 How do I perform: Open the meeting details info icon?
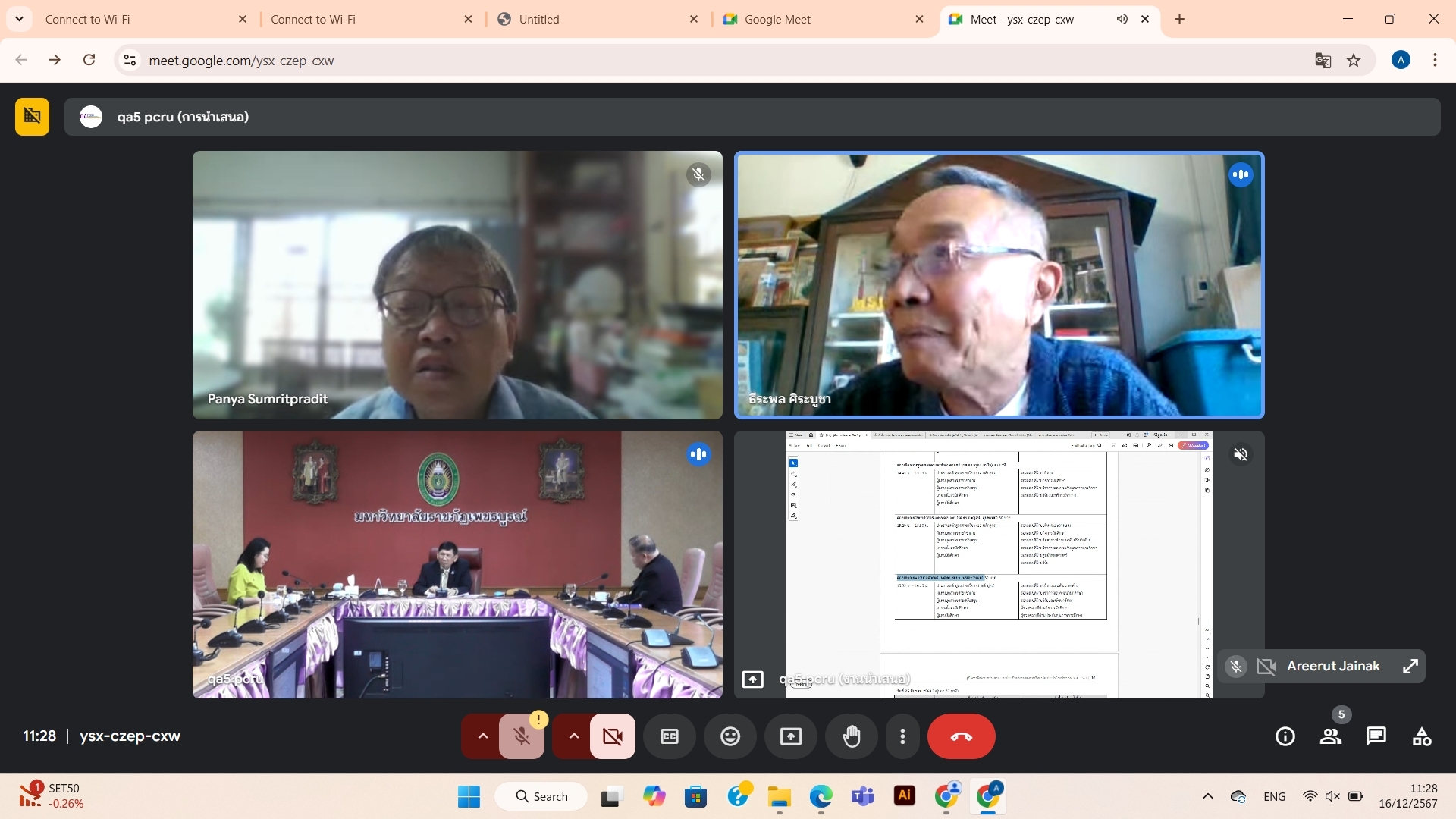click(x=1285, y=736)
